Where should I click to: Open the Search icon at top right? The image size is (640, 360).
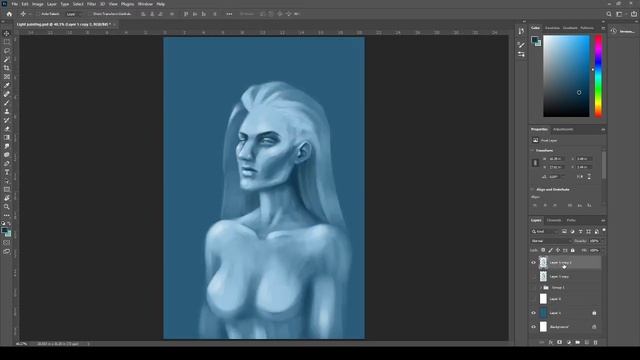click(x=609, y=14)
